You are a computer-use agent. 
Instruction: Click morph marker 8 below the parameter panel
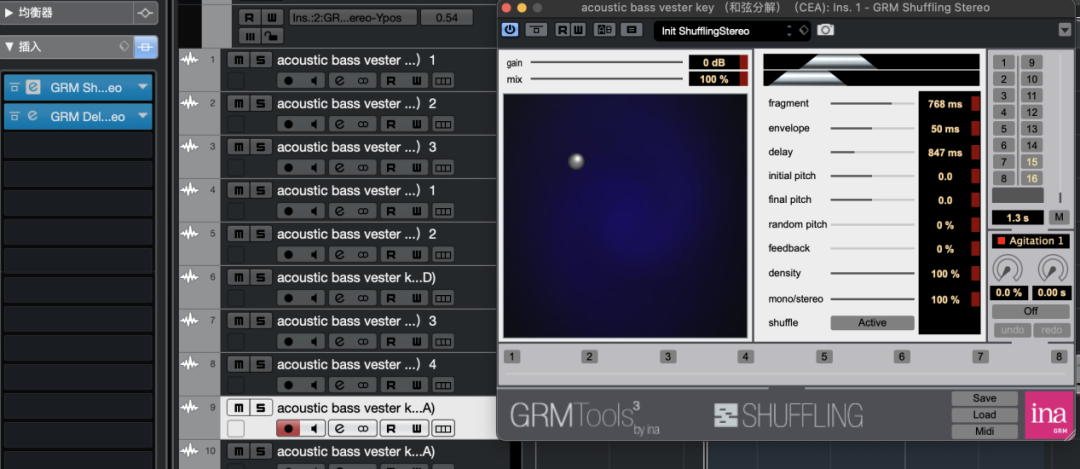click(x=1060, y=357)
